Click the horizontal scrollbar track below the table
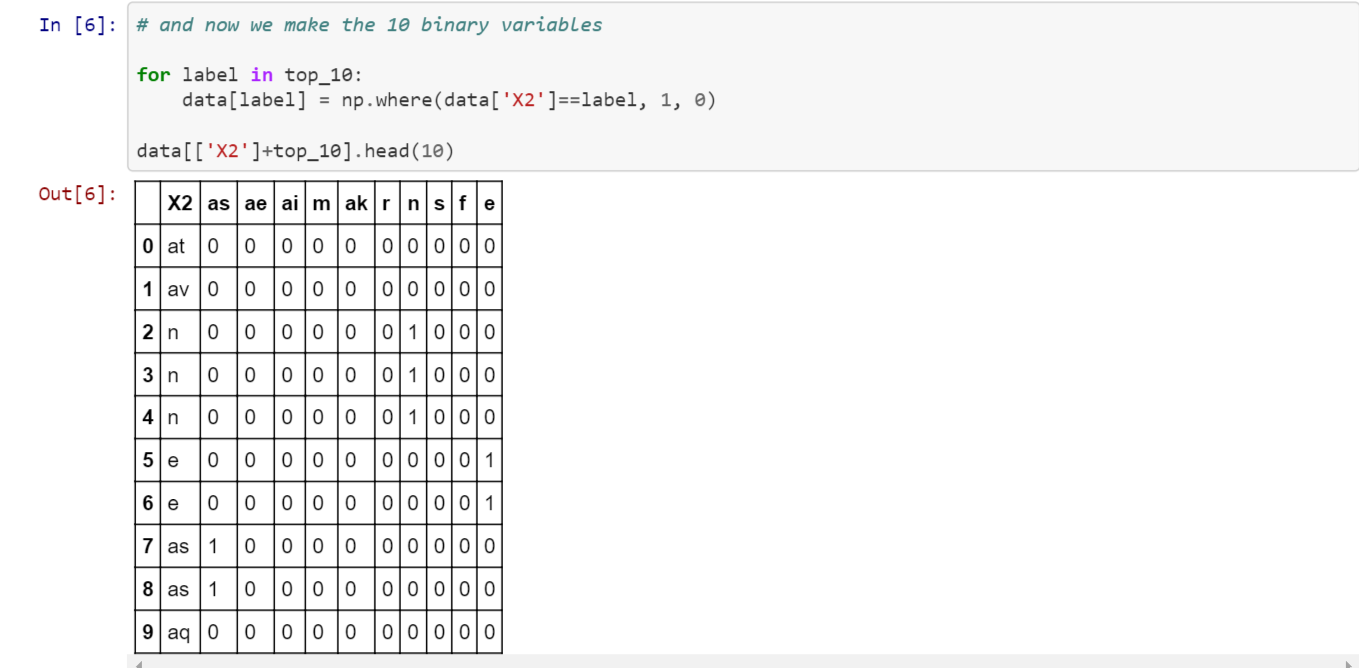Image resolution: width=1359 pixels, height=668 pixels. pos(745,663)
